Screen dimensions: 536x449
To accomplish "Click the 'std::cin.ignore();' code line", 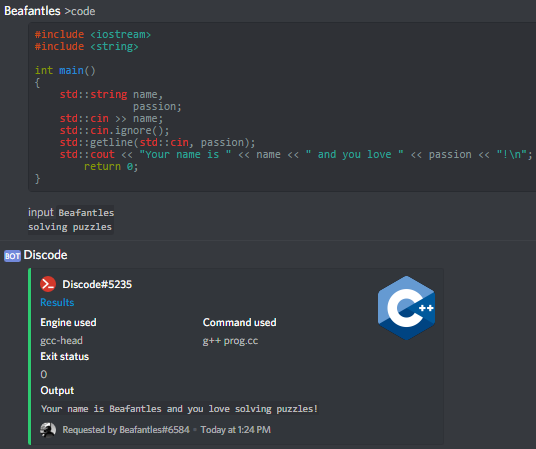I will click(115, 130).
